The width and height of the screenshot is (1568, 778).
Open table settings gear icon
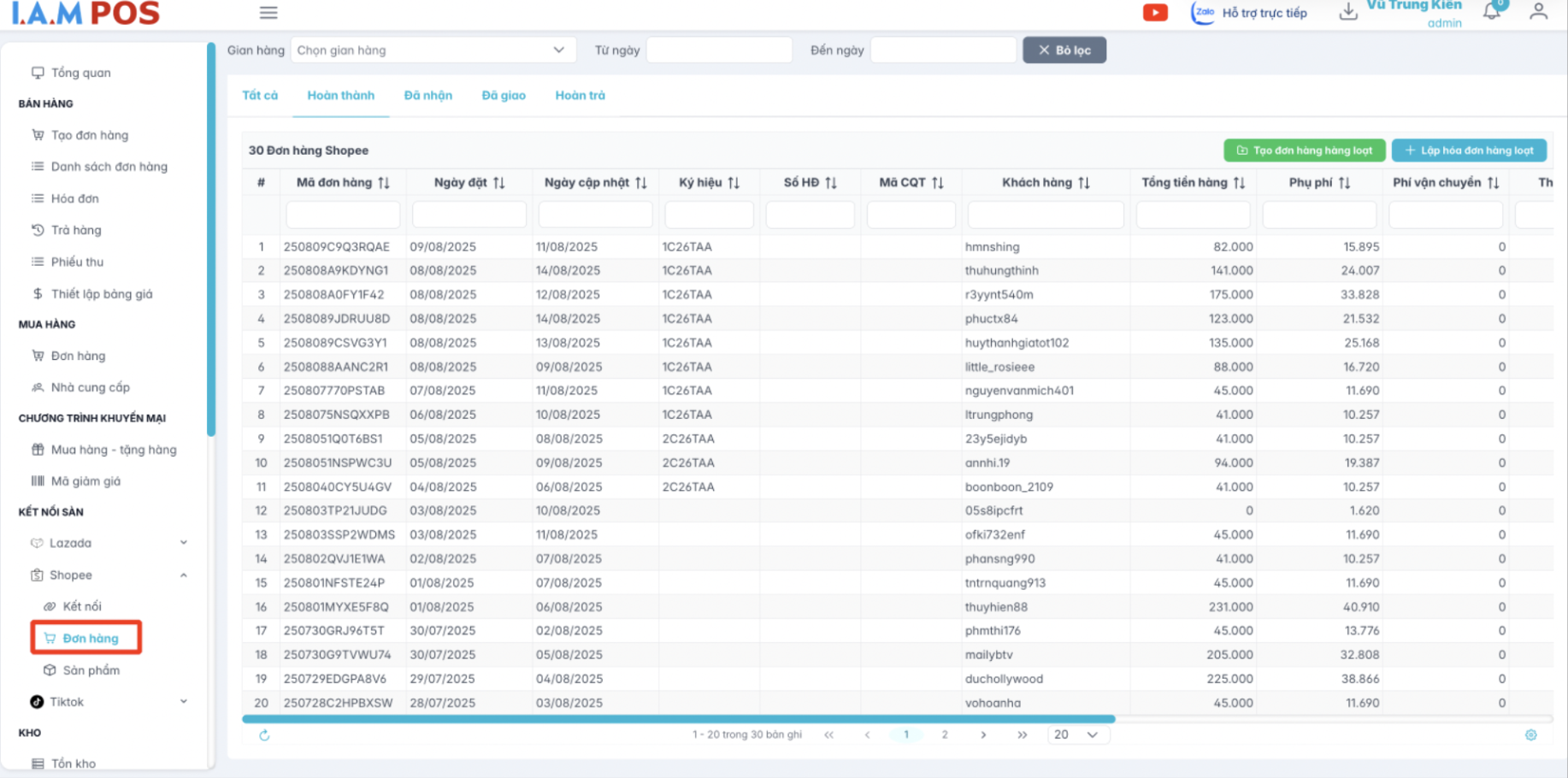pyautogui.click(x=1530, y=735)
